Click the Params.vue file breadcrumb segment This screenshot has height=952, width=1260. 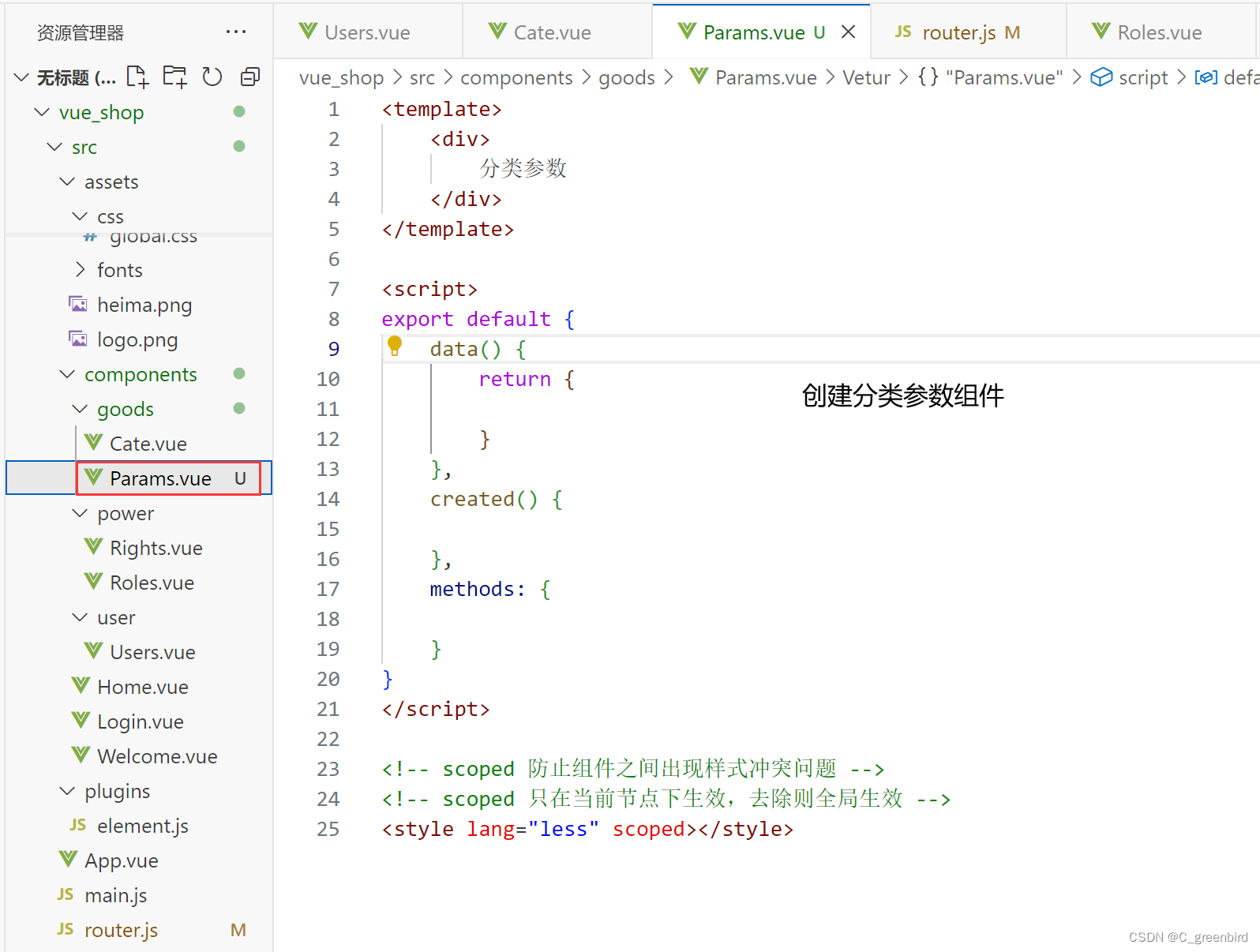coord(754,77)
